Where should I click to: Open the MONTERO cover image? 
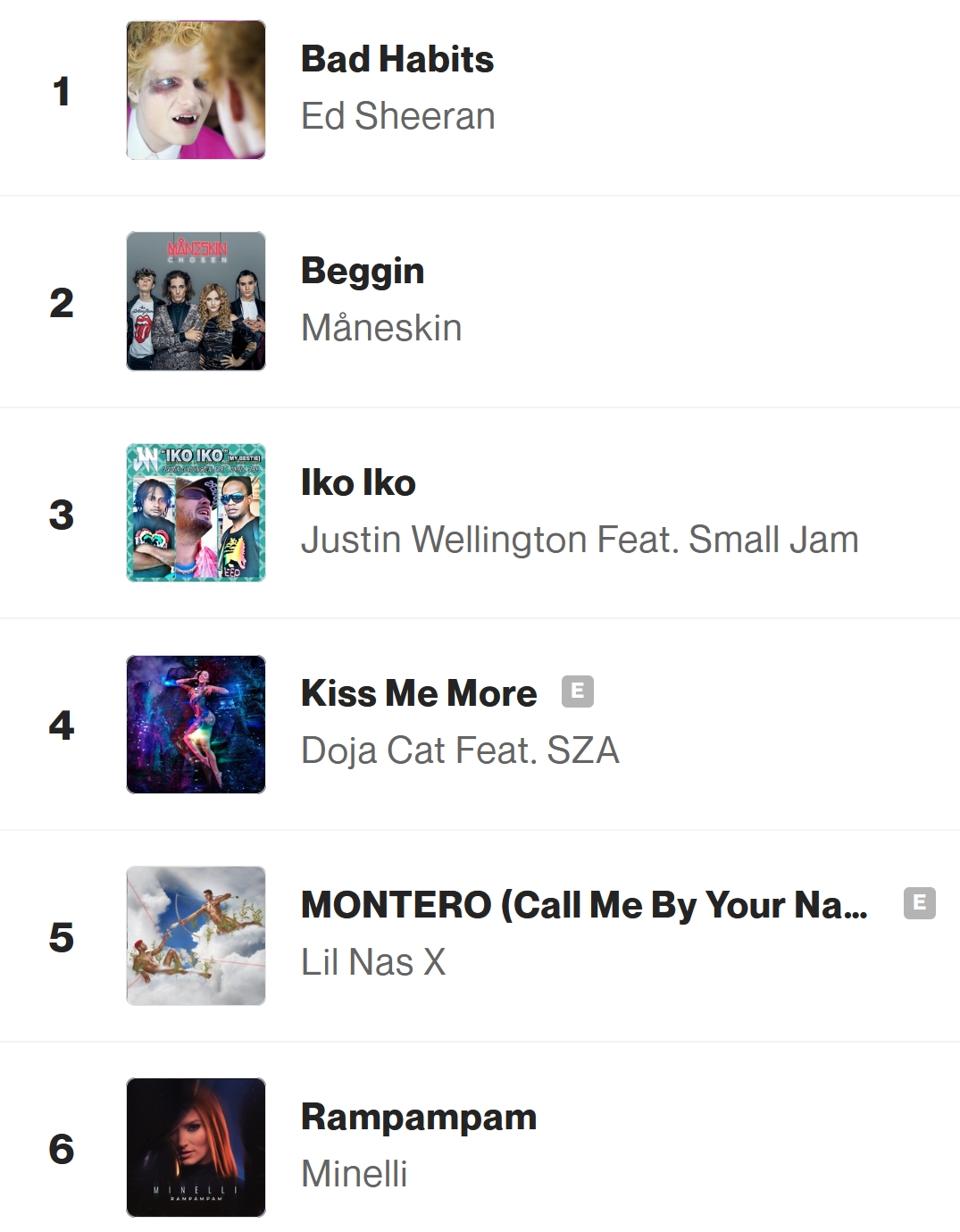point(196,935)
